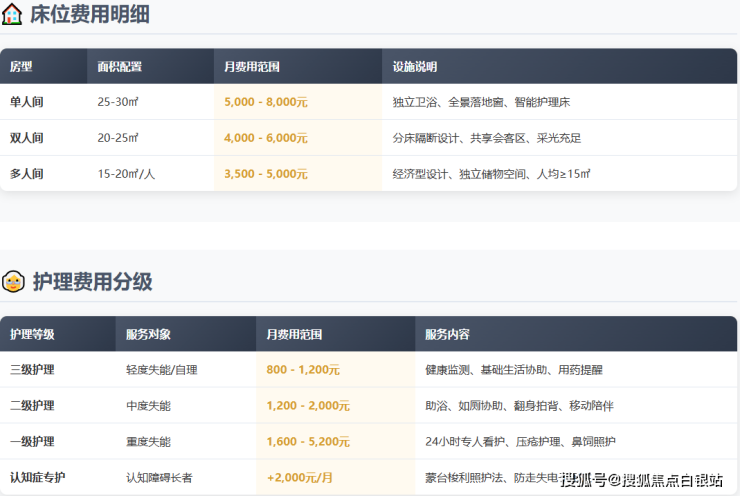This screenshot has width=740, height=496.
Task: Click the 服务内容 column header
Action: point(447,334)
